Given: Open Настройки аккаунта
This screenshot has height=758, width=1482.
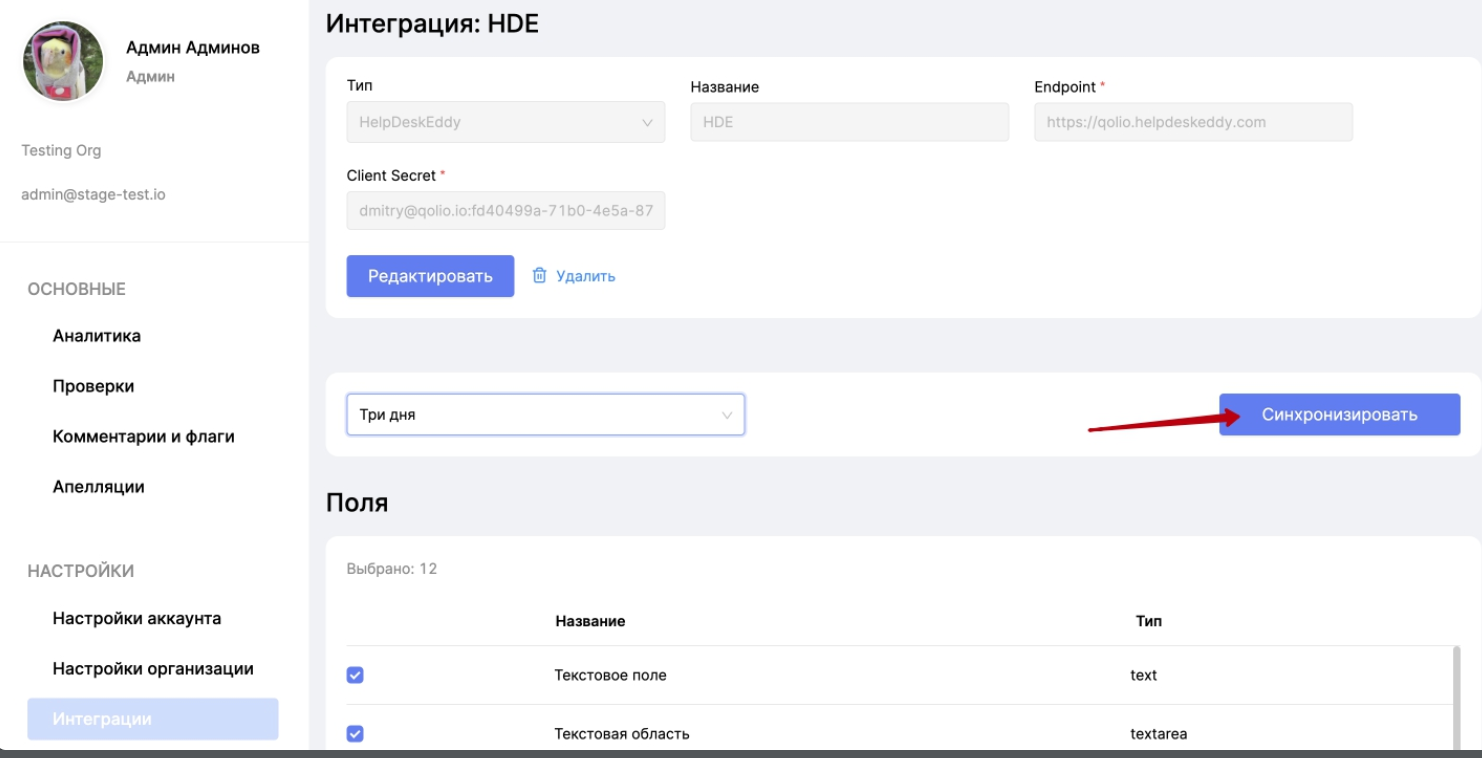Looking at the screenshot, I should click(x=137, y=618).
